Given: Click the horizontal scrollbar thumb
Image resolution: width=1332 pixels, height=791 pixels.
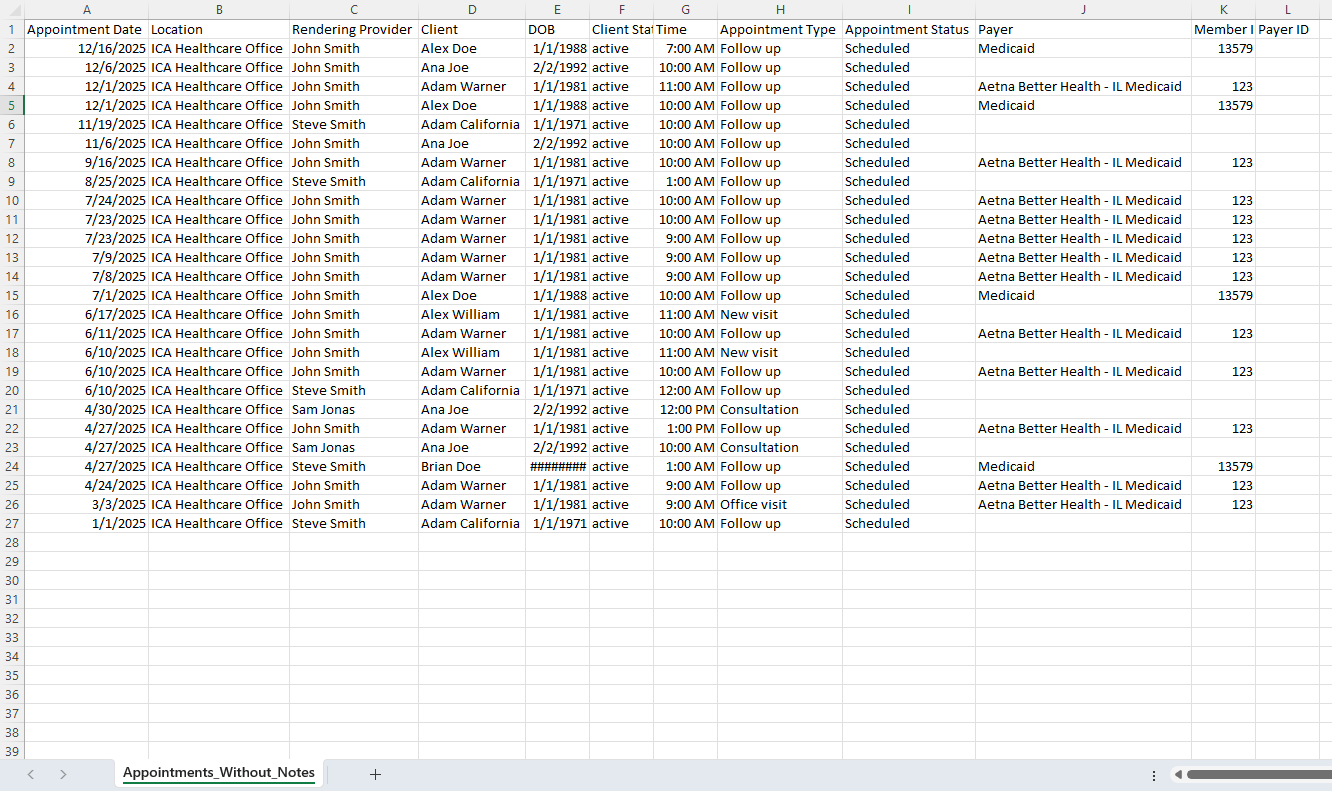Looking at the screenshot, I should [x=1258, y=774].
